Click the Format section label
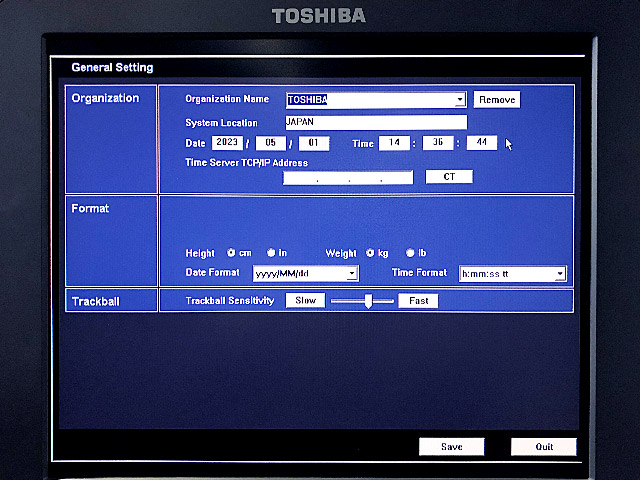This screenshot has width=640, height=480. pos(90,209)
